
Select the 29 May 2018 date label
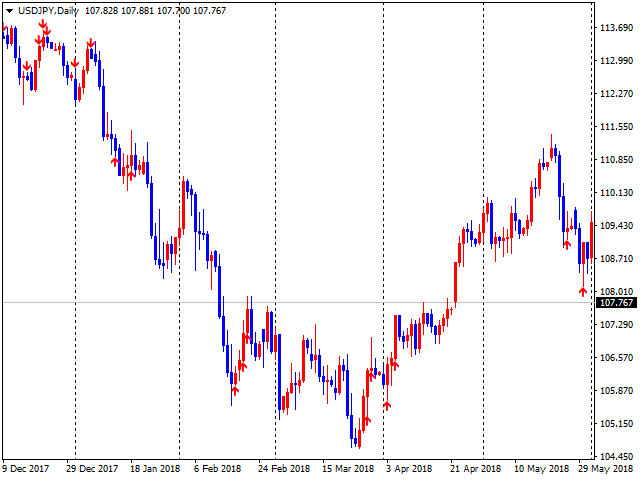[606, 469]
